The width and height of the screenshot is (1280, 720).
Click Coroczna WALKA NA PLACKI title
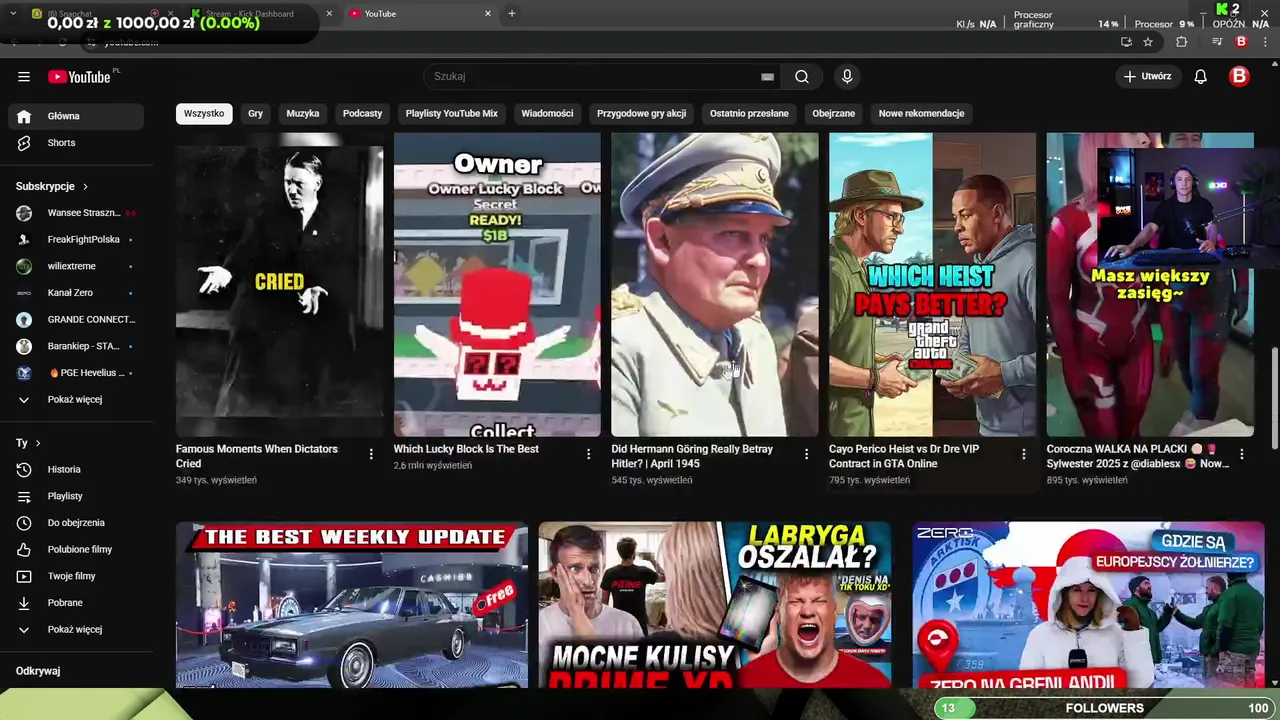(1138, 456)
